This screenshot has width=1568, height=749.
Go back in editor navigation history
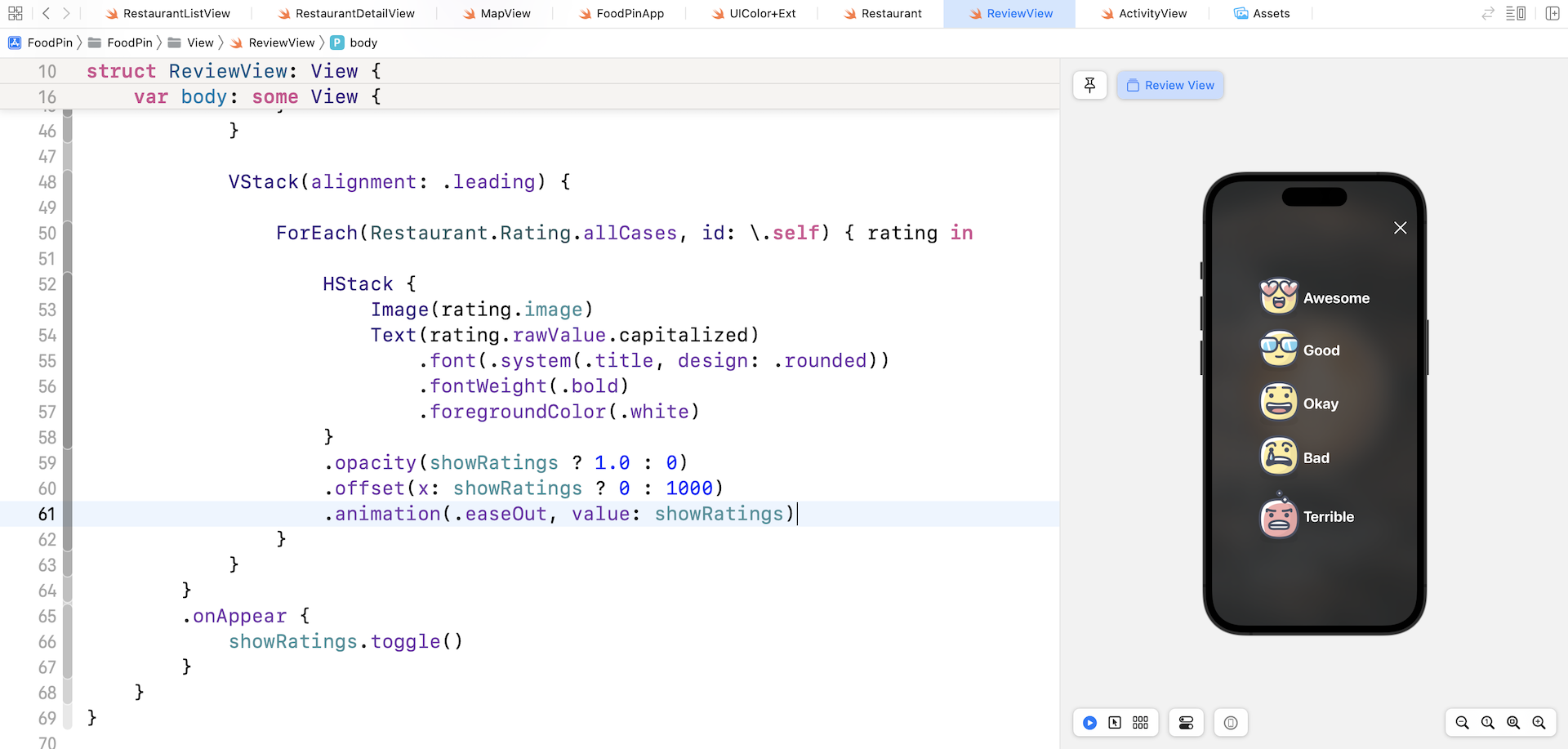tap(46, 13)
